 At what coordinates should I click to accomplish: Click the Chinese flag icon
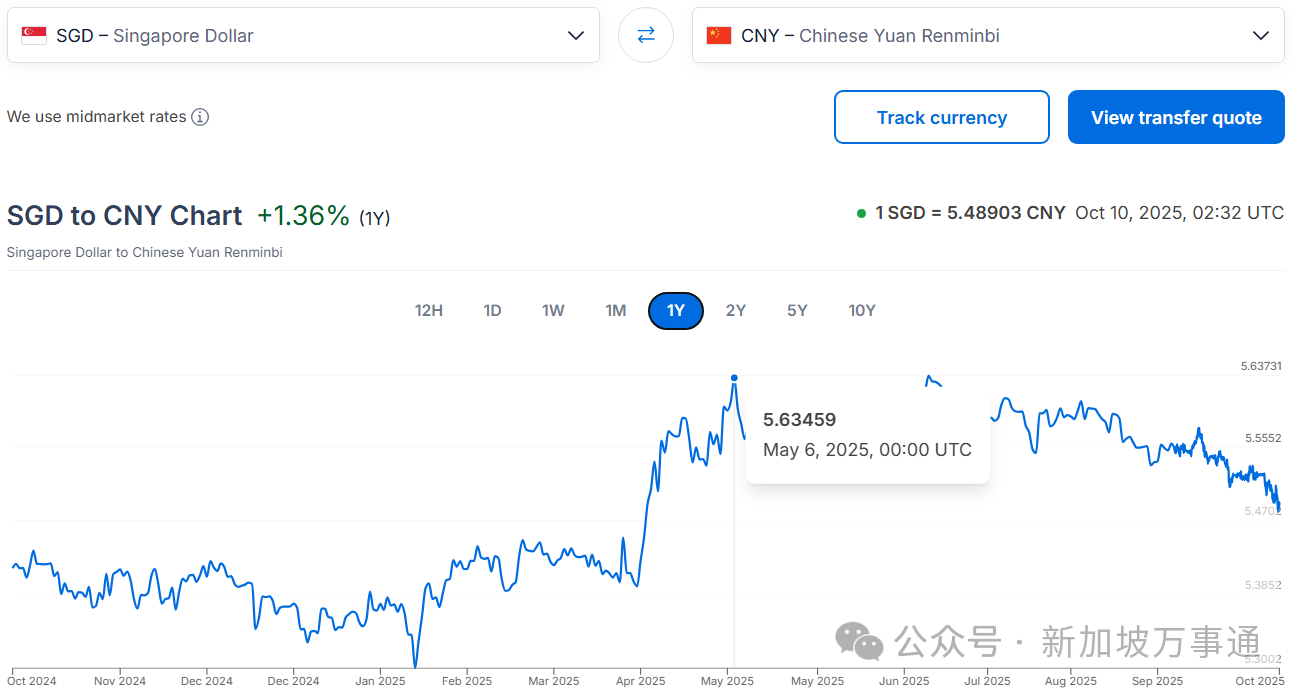point(718,35)
